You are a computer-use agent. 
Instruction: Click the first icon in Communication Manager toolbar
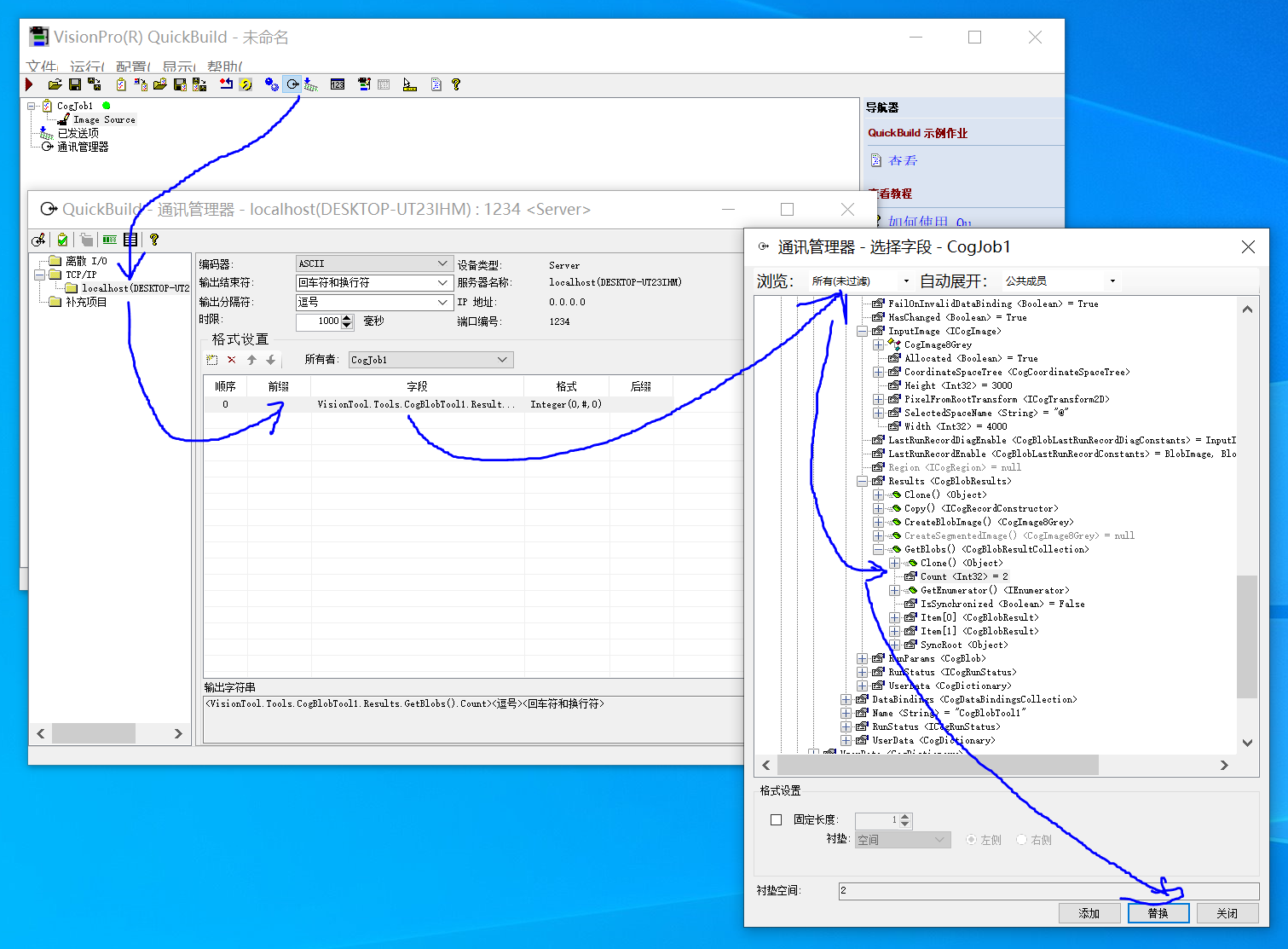(x=38, y=240)
